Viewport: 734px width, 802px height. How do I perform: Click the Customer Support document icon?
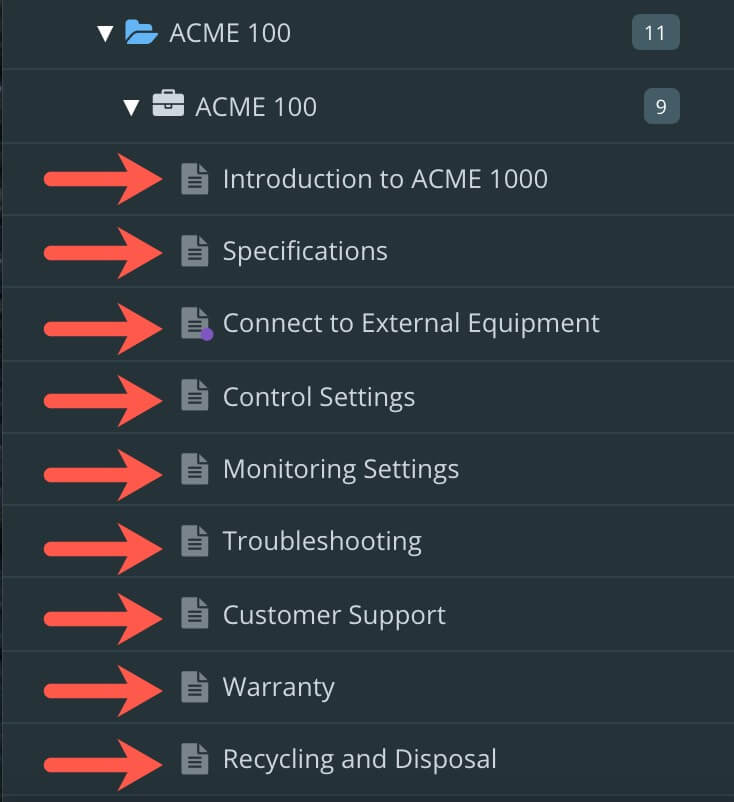pyautogui.click(x=195, y=614)
